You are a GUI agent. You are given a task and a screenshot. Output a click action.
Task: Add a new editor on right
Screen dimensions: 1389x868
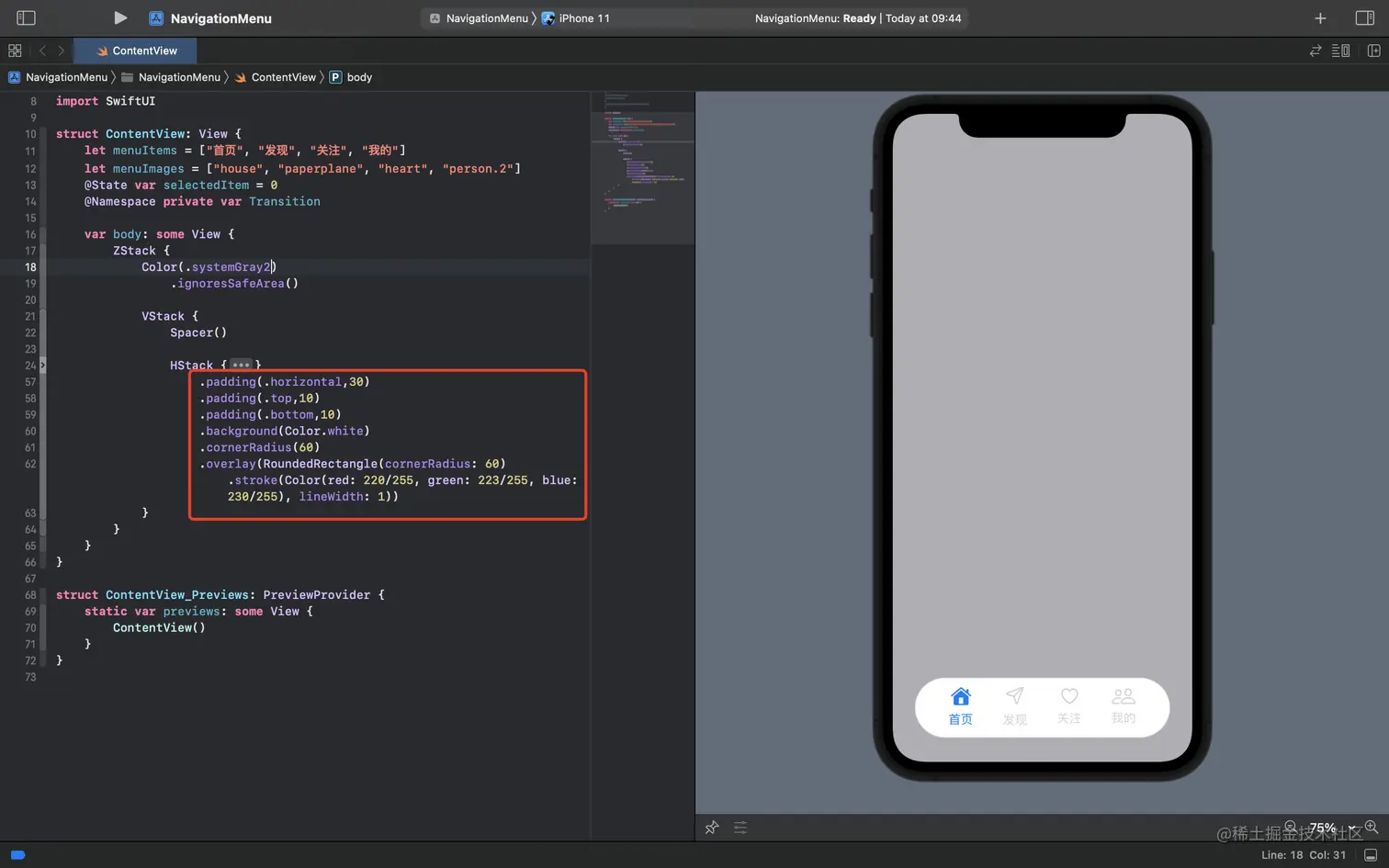(1374, 51)
